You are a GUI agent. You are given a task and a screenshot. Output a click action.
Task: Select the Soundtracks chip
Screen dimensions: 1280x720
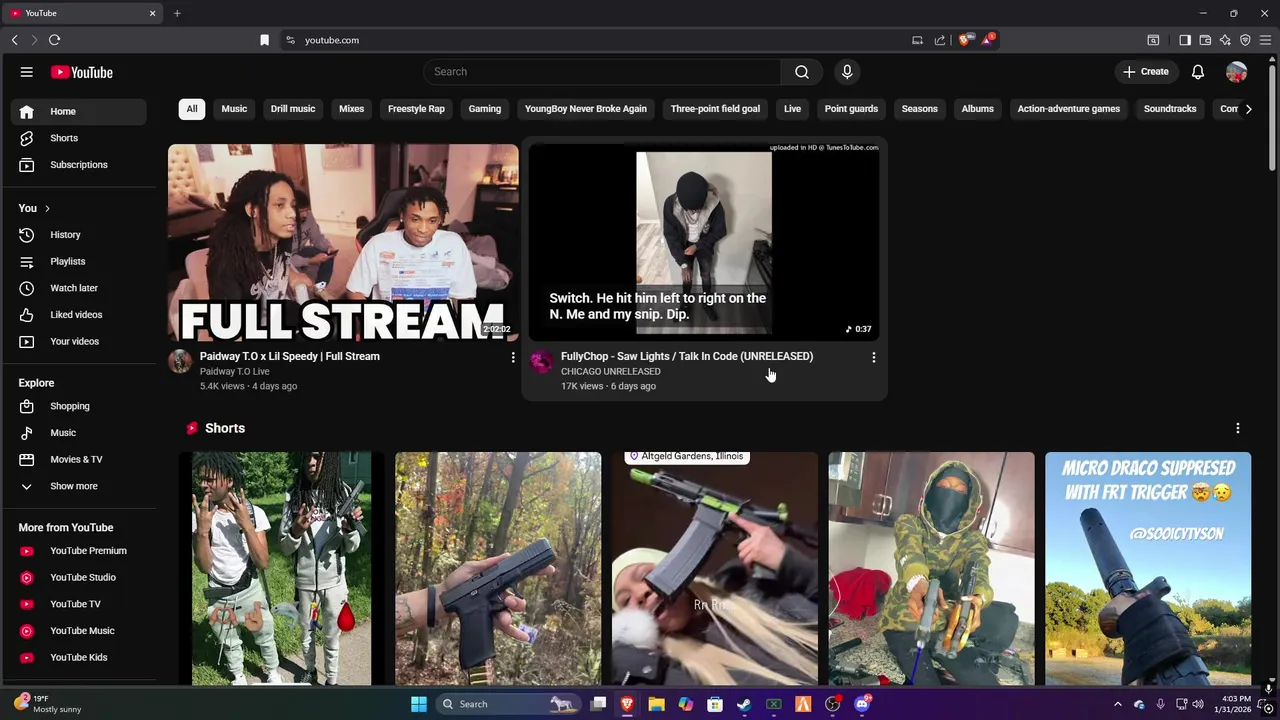1170,109
